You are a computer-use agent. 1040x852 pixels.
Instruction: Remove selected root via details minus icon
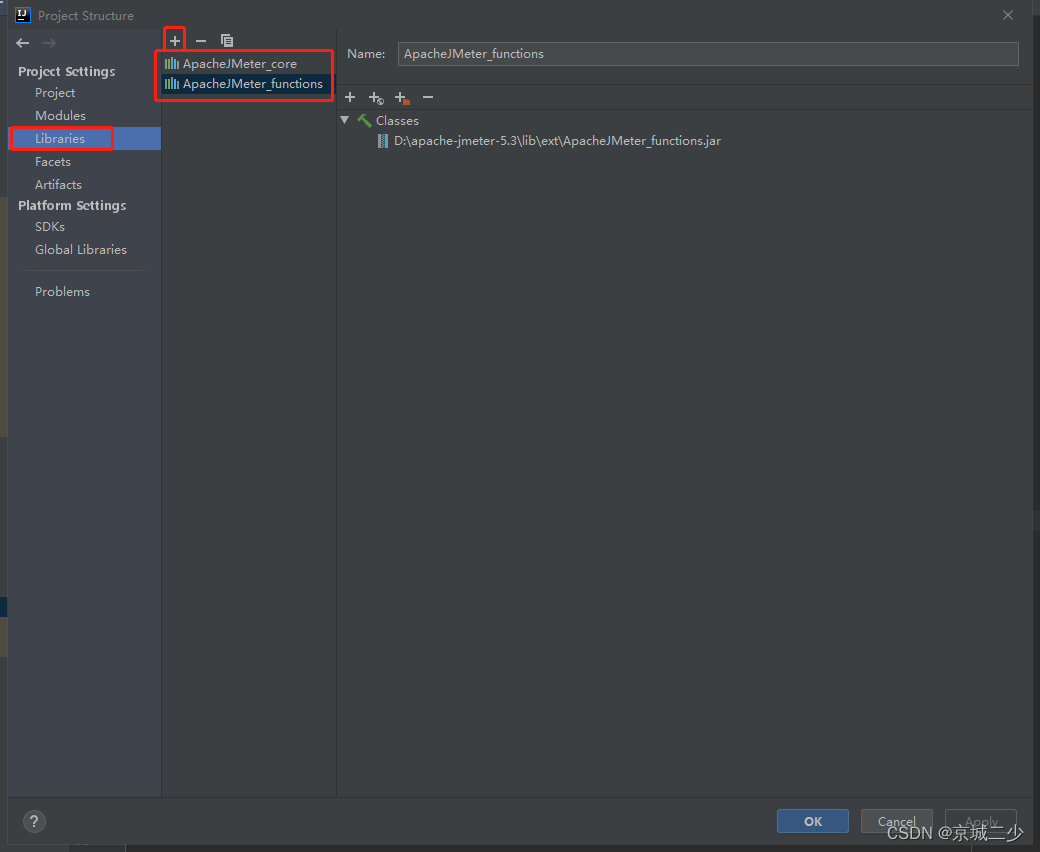(x=428, y=97)
